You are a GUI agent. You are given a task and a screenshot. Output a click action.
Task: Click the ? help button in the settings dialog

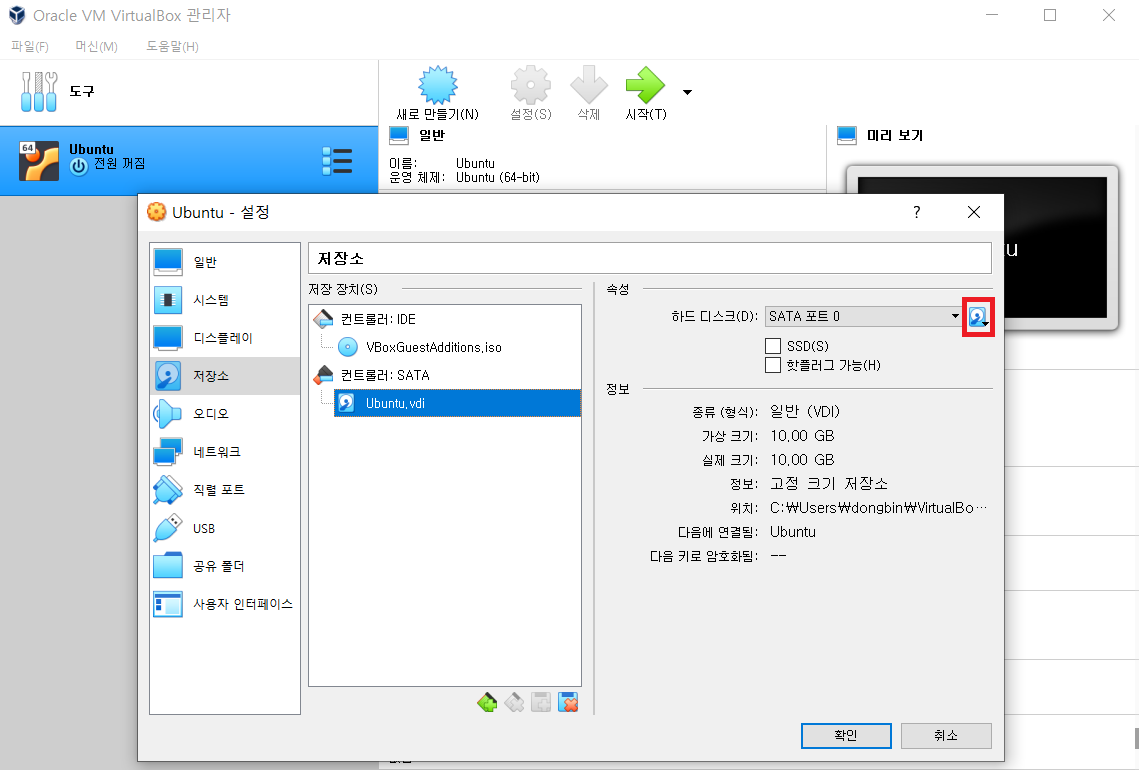(917, 212)
